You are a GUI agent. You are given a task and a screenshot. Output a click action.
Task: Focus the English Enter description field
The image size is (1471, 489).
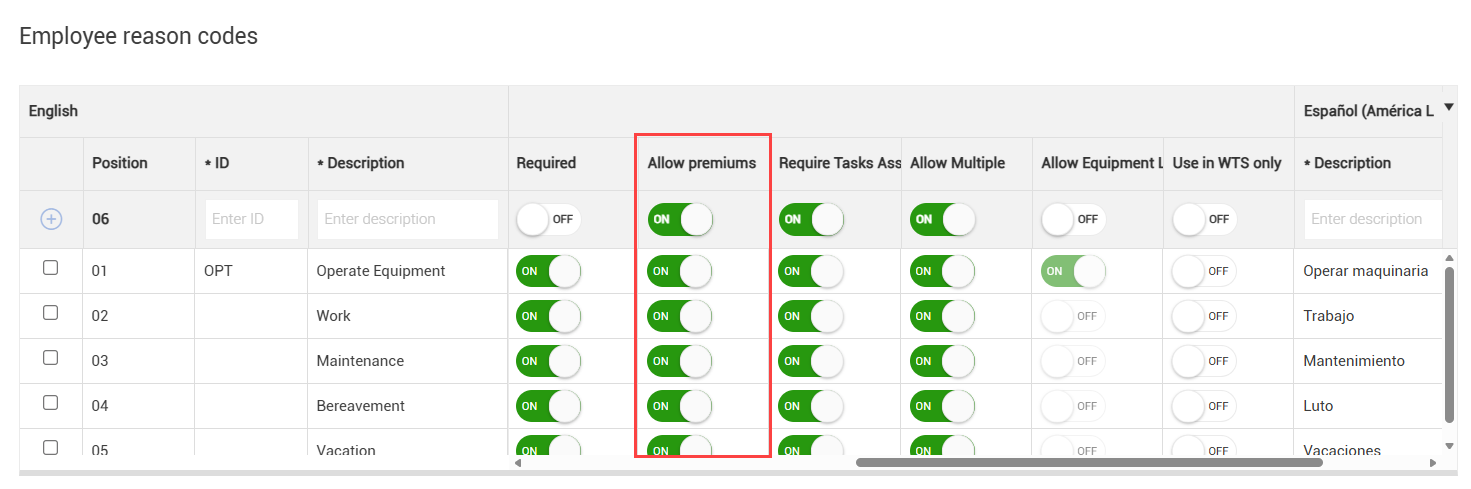[407, 219]
